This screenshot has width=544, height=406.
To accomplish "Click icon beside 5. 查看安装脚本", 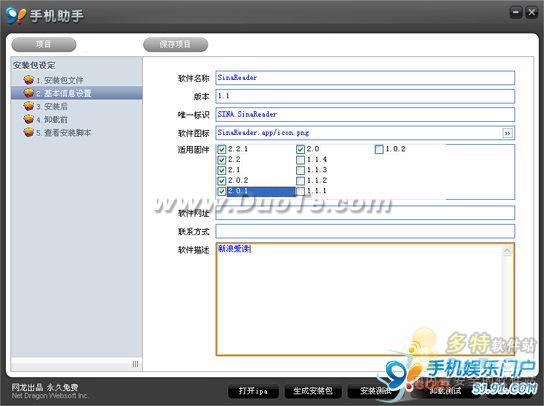I will [x=28, y=133].
